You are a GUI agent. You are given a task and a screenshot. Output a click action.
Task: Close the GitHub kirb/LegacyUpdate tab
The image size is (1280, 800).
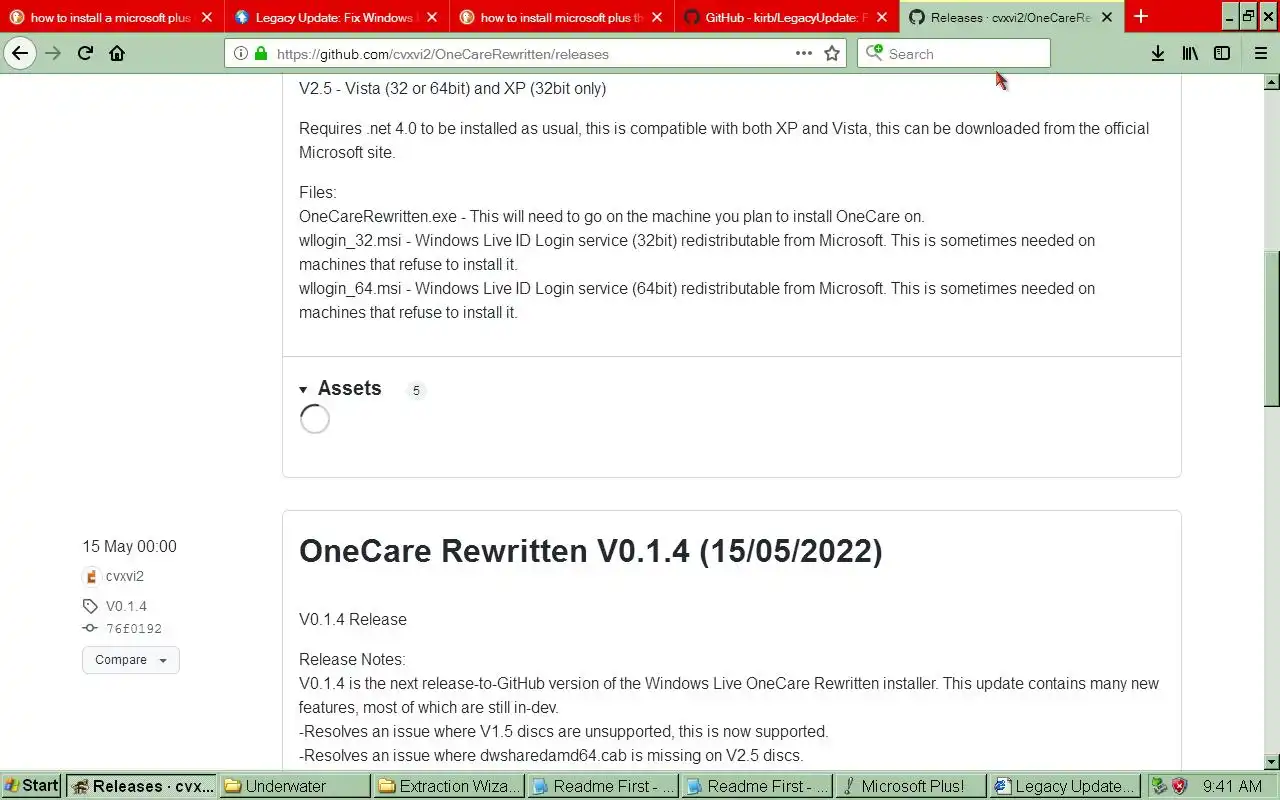[x=882, y=17]
